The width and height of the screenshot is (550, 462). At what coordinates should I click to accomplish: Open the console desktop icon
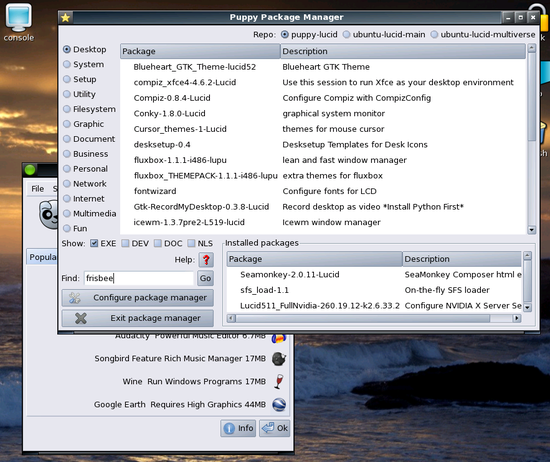coord(19,23)
